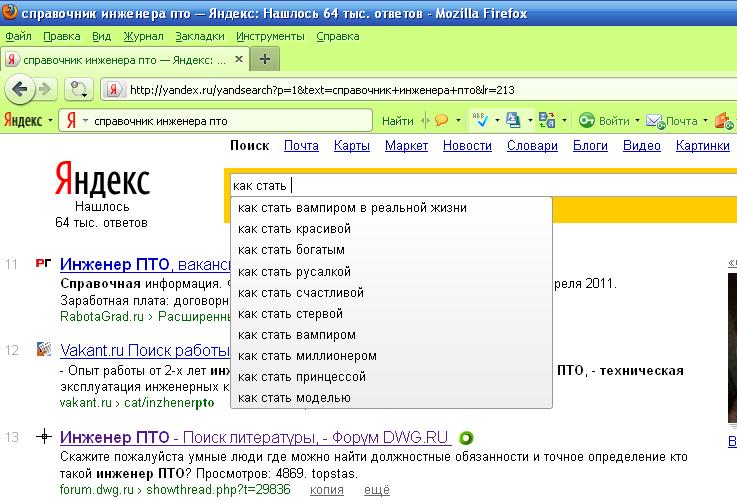Open the 'копия' cached link under result 13
This screenshot has width=737, height=501.
pyautogui.click(x=327, y=490)
